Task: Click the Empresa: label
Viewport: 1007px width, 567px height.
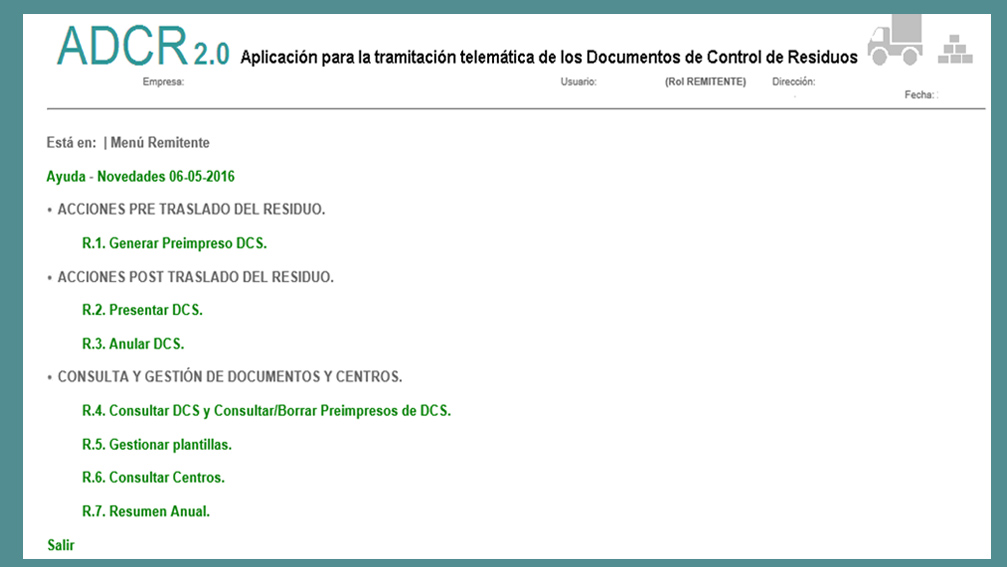Action: (x=163, y=82)
